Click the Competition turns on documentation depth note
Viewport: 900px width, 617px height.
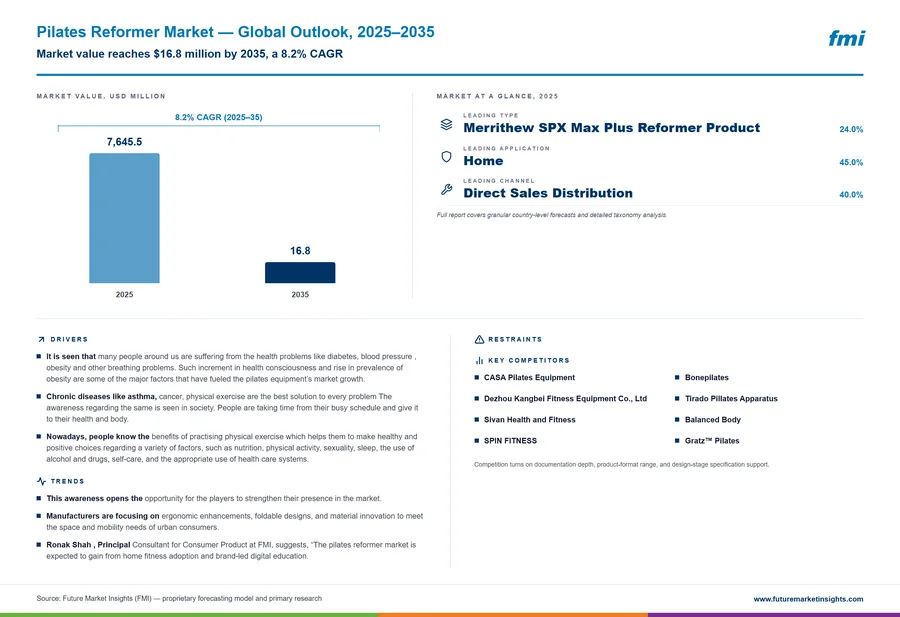[x=622, y=464]
